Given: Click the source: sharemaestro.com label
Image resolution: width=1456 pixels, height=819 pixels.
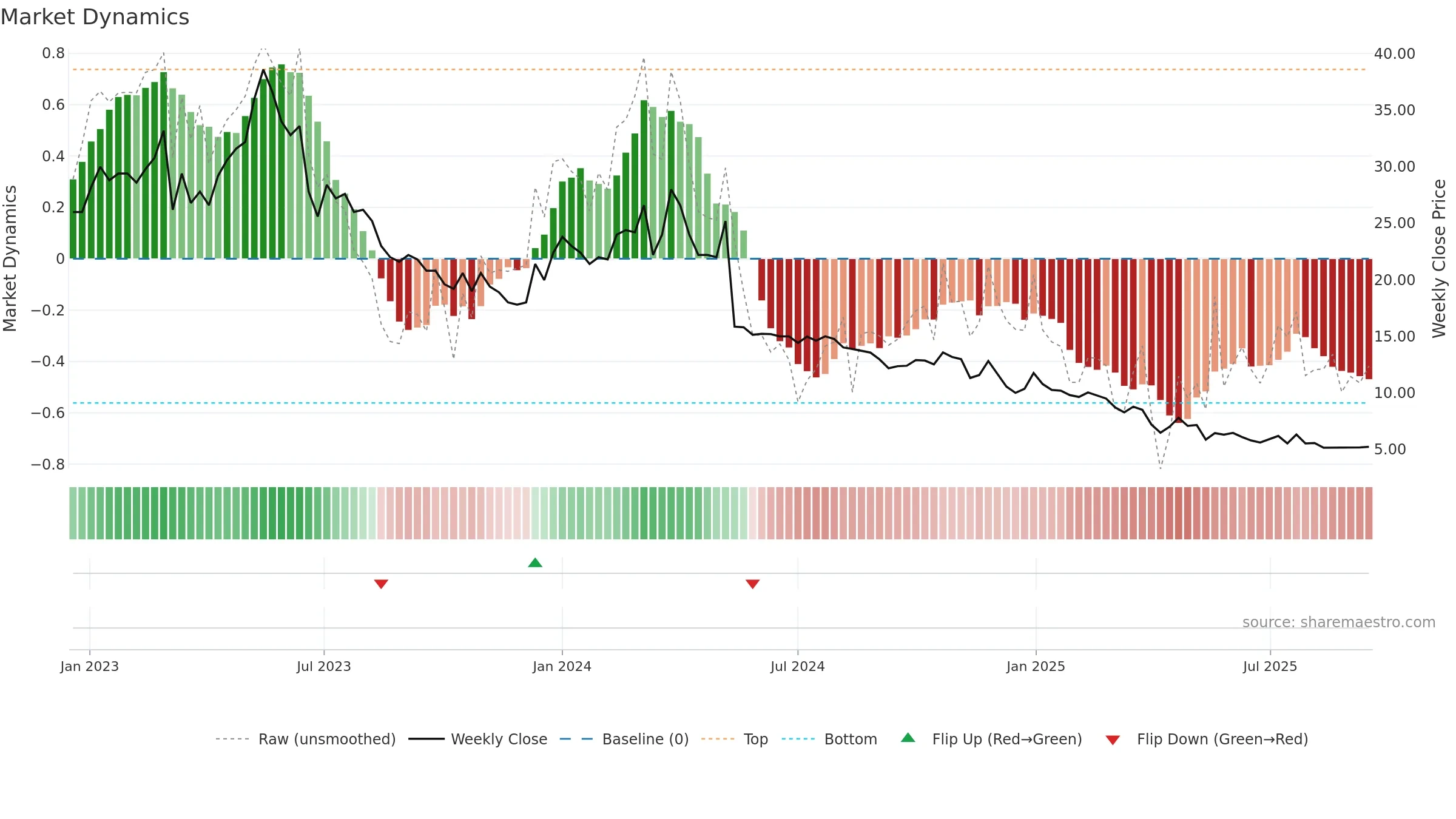Looking at the screenshot, I should coord(1339,622).
